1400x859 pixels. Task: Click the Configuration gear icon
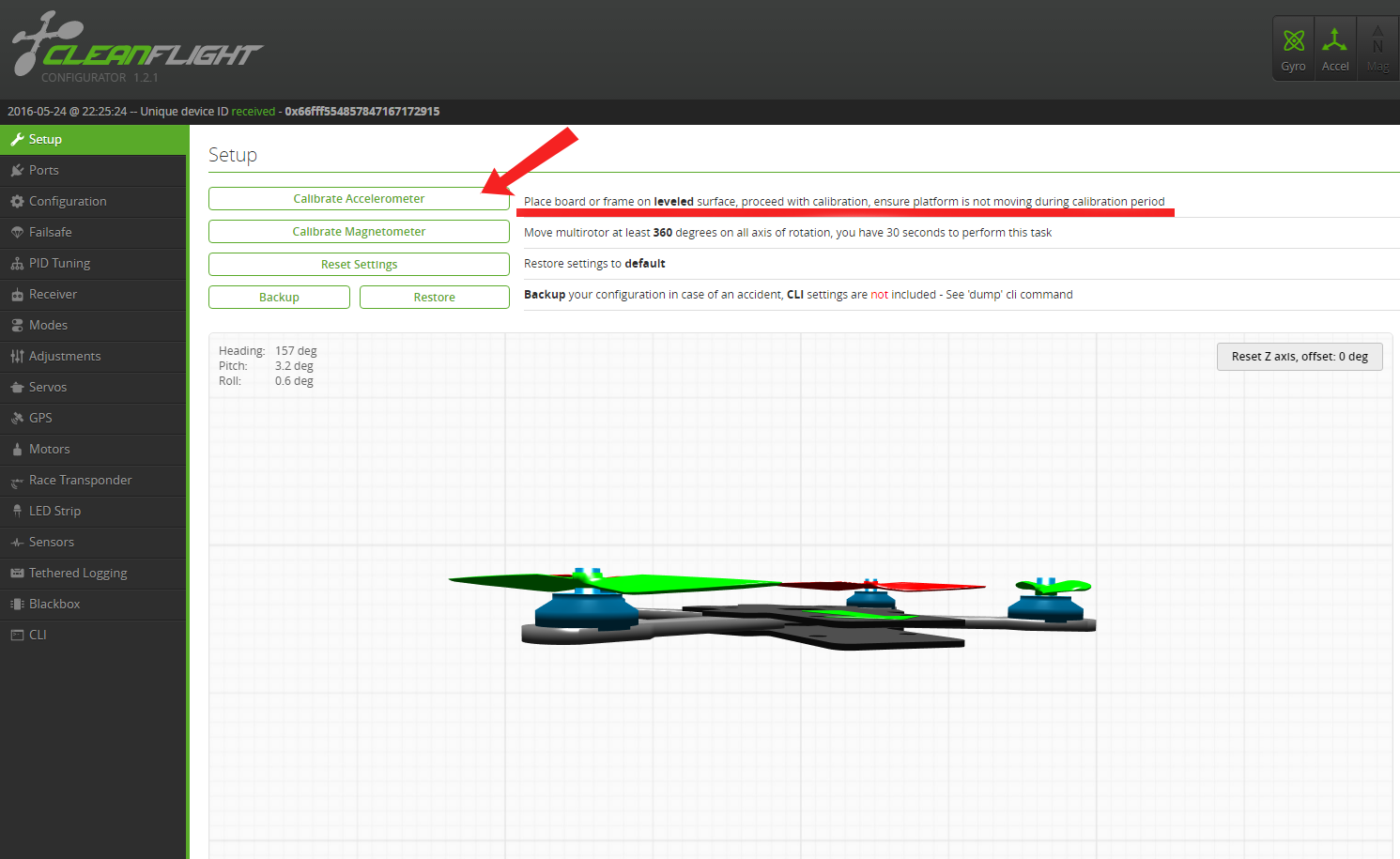point(17,202)
